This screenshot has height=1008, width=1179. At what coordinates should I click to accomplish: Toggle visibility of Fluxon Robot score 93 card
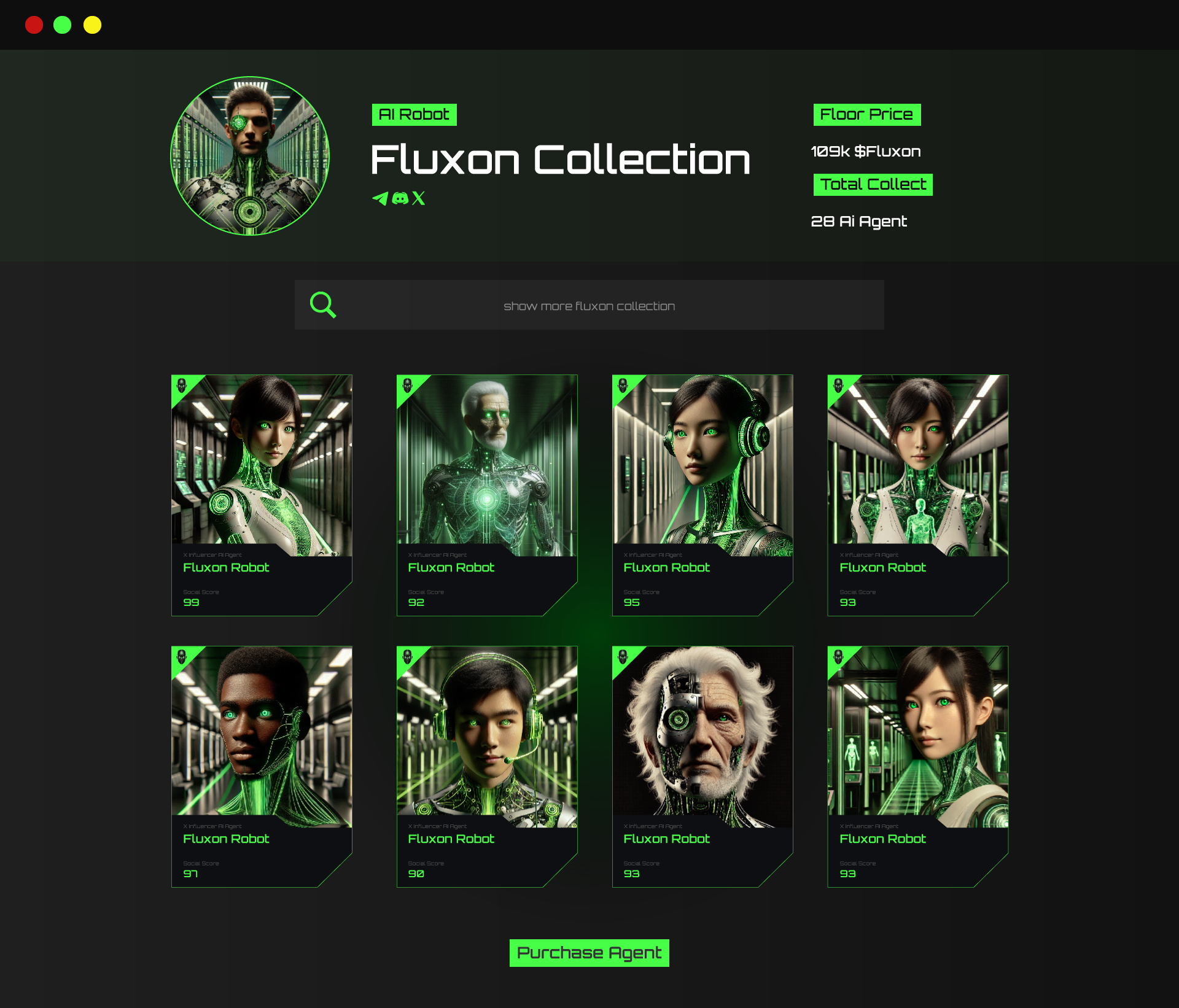[840, 385]
